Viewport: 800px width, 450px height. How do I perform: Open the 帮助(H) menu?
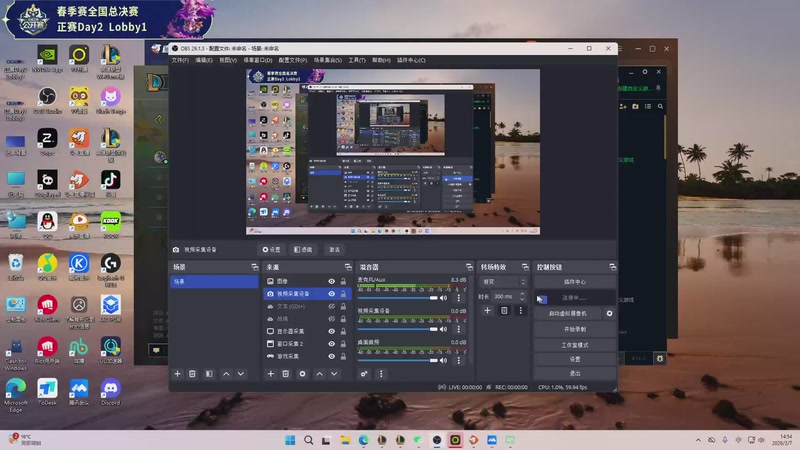pyautogui.click(x=381, y=60)
